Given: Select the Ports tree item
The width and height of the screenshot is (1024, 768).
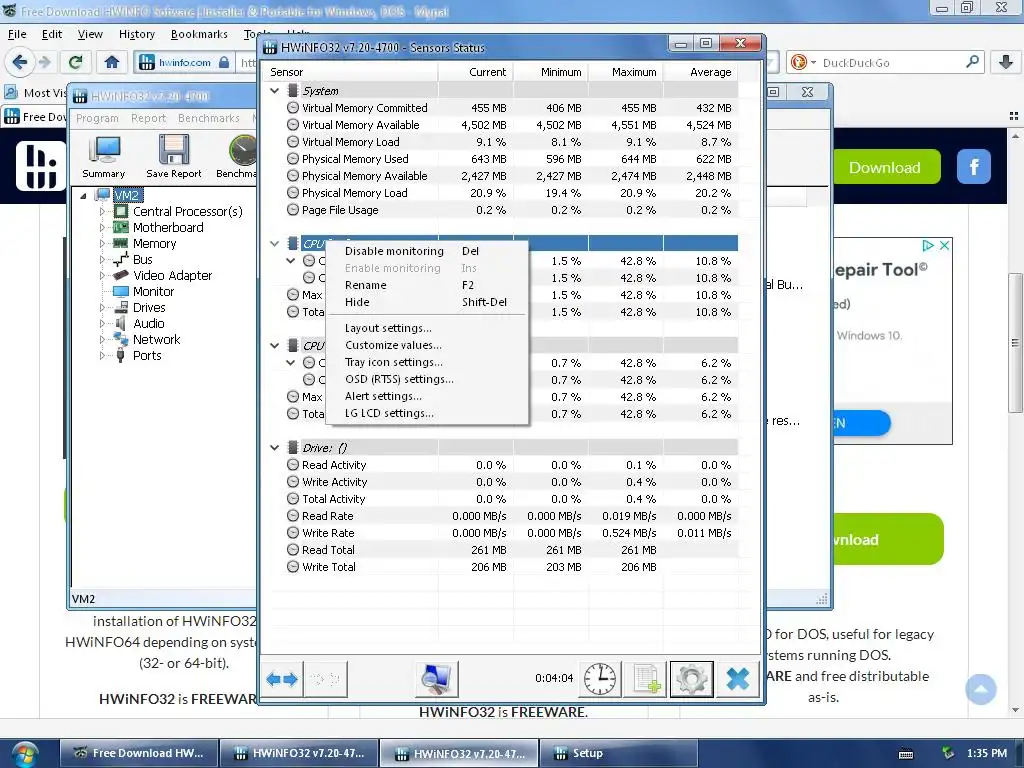Looking at the screenshot, I should pos(147,355).
